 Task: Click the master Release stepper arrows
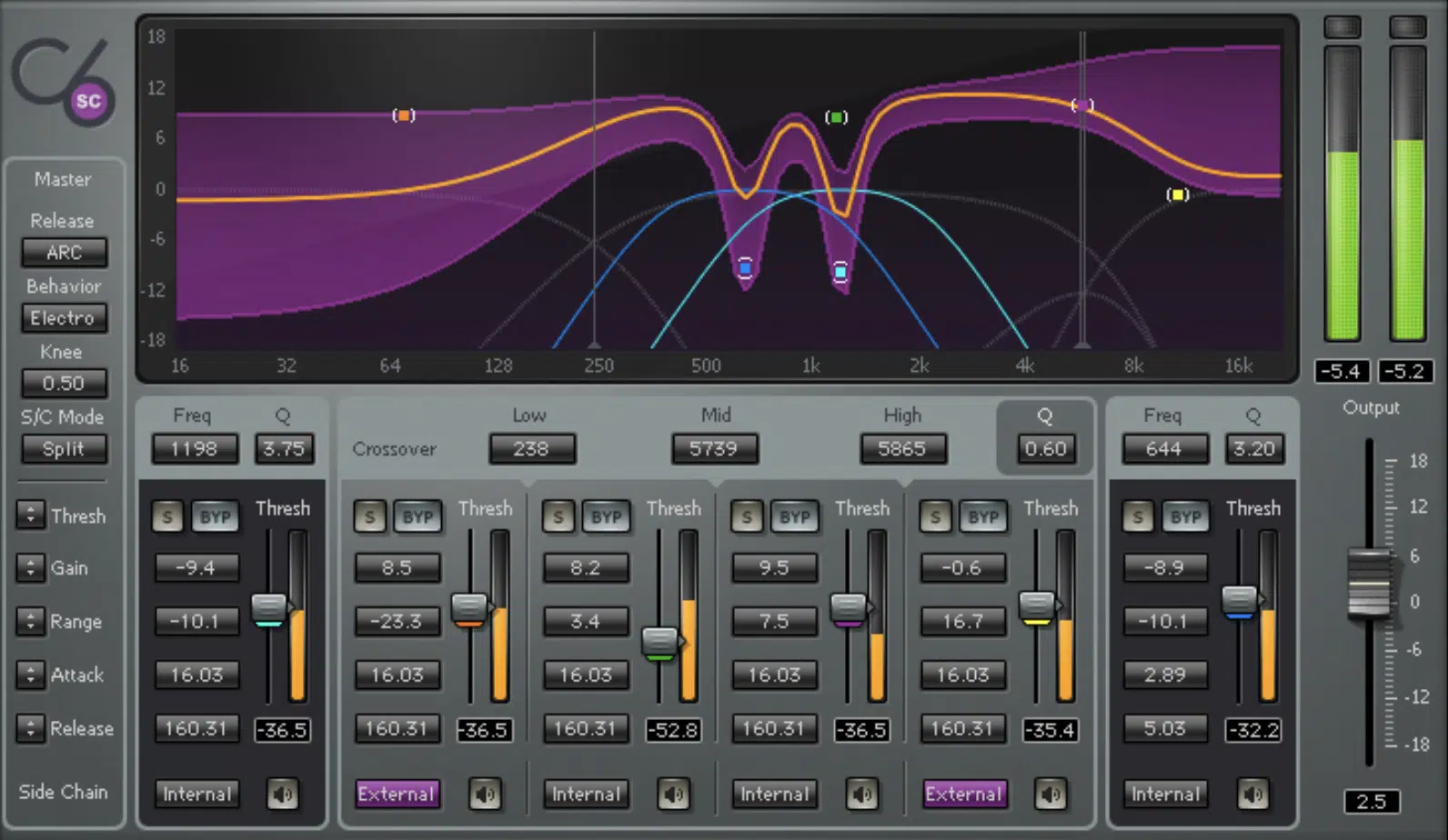coord(30,728)
